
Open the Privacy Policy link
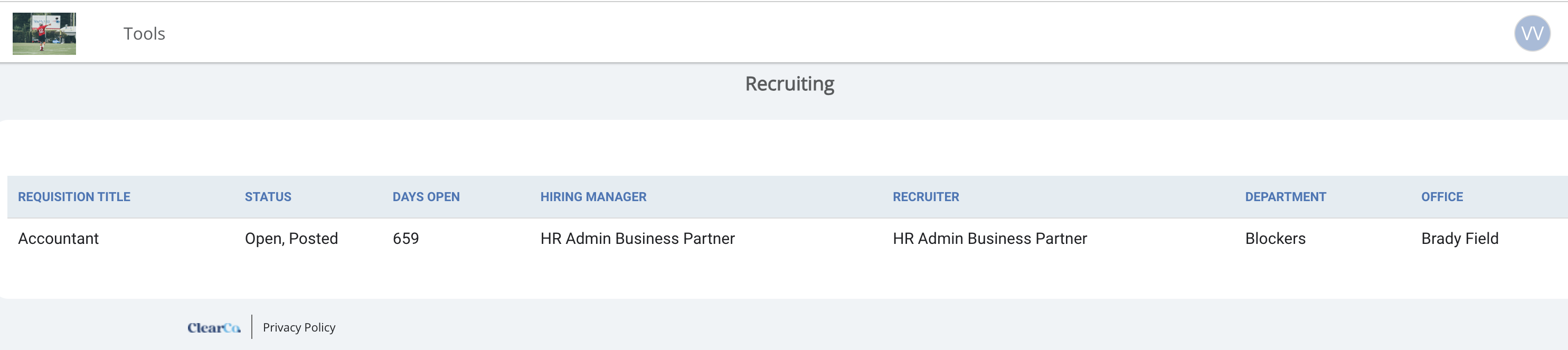coord(299,327)
